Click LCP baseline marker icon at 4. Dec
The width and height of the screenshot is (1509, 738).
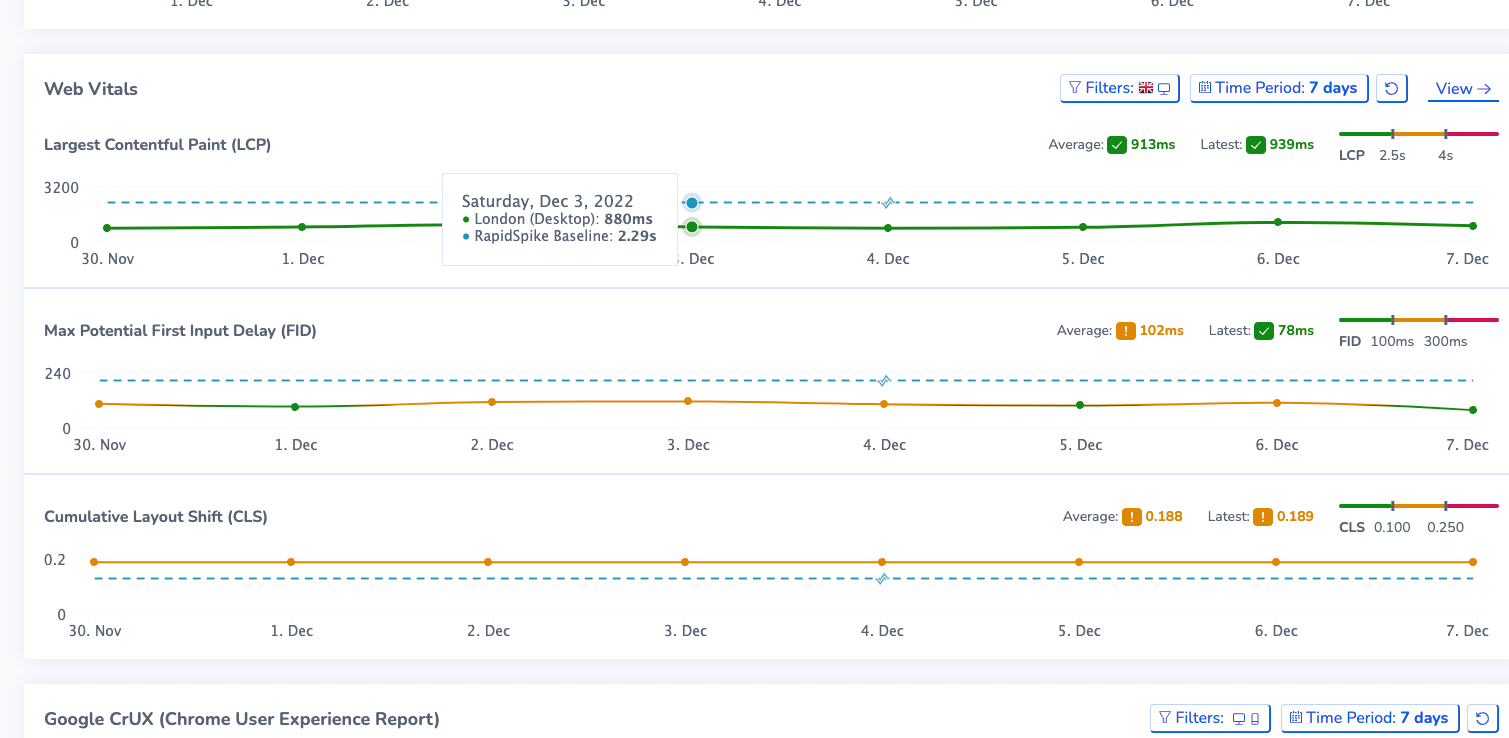pos(886,202)
